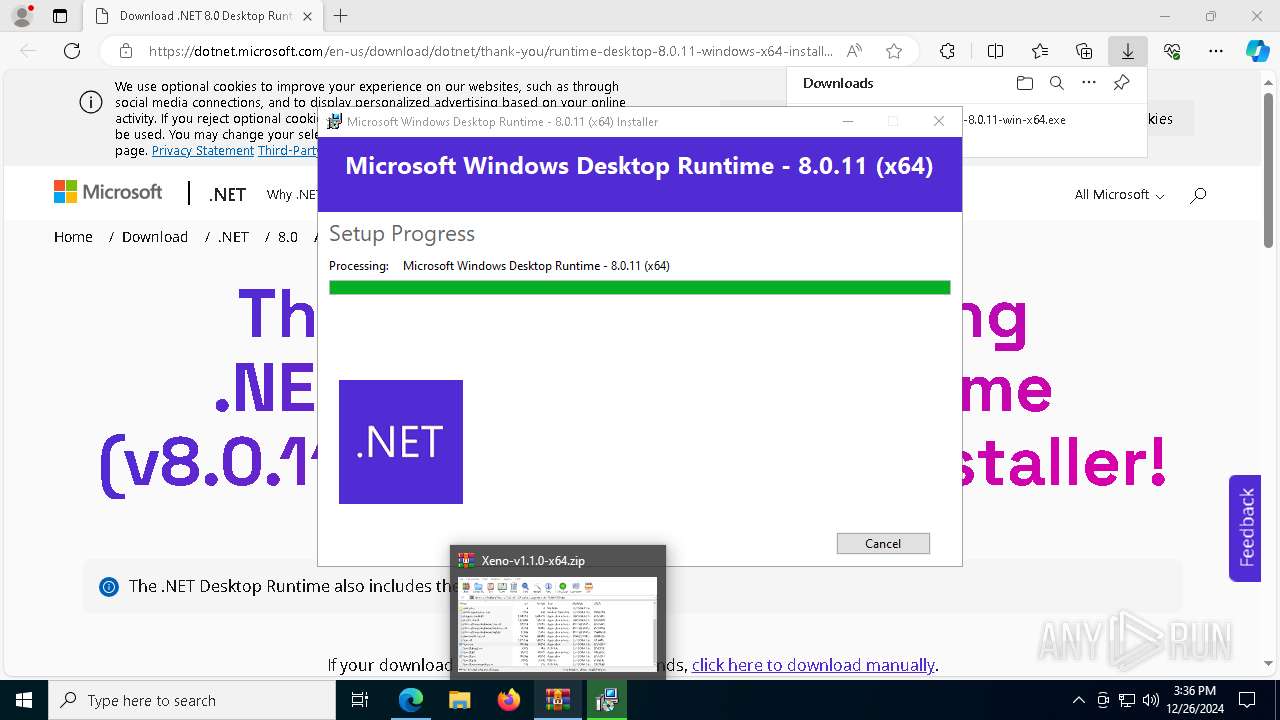Toggle split screen view

coord(995,51)
